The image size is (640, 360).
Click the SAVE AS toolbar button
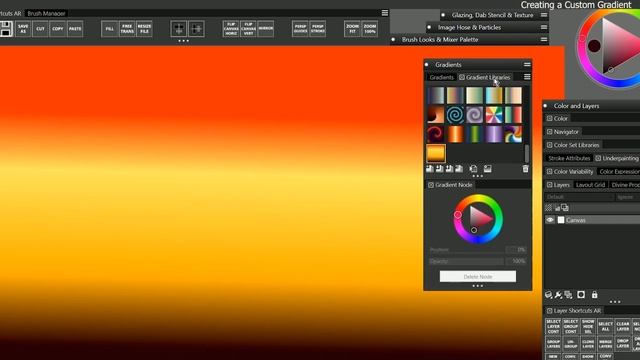tap(23, 29)
